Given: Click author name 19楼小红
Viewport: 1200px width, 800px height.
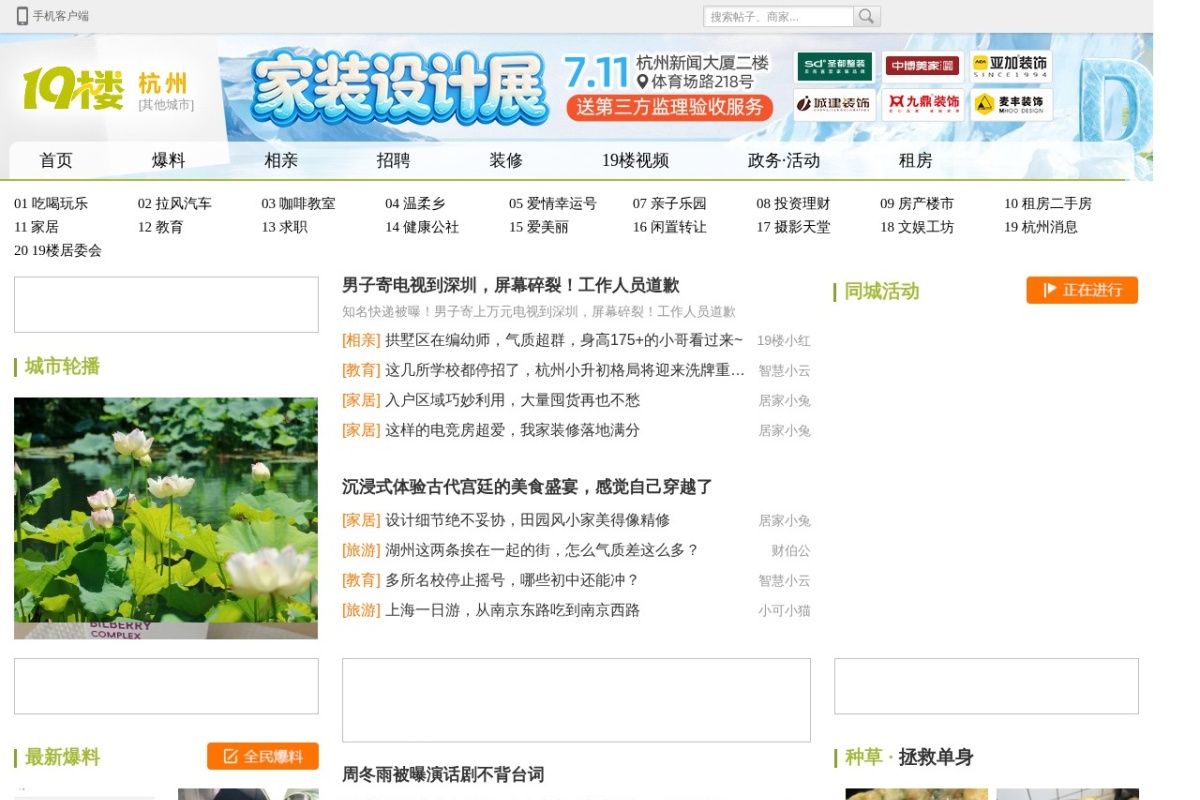Looking at the screenshot, I should click(x=784, y=341).
